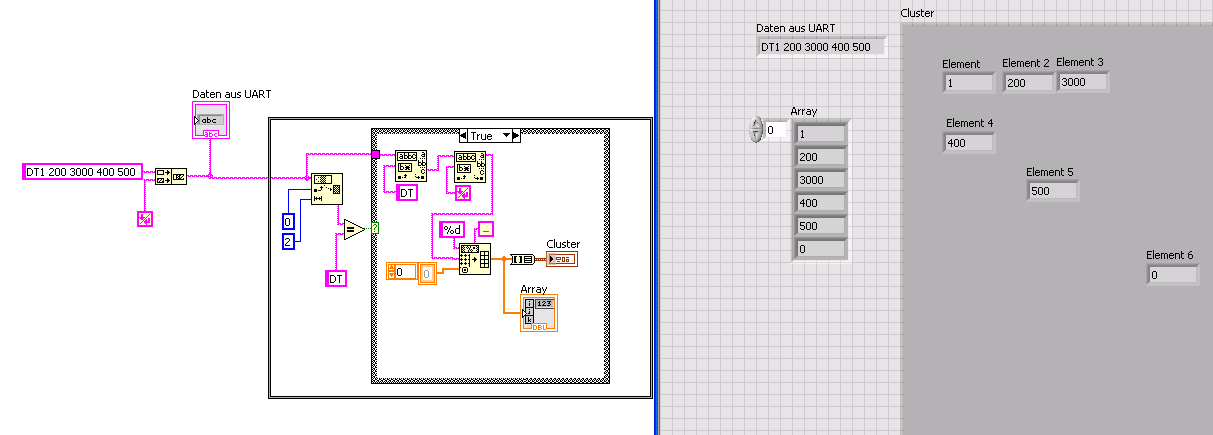Image resolution: width=1213 pixels, height=435 pixels.
Task: Click the Array index display field
Action: click(x=777, y=130)
